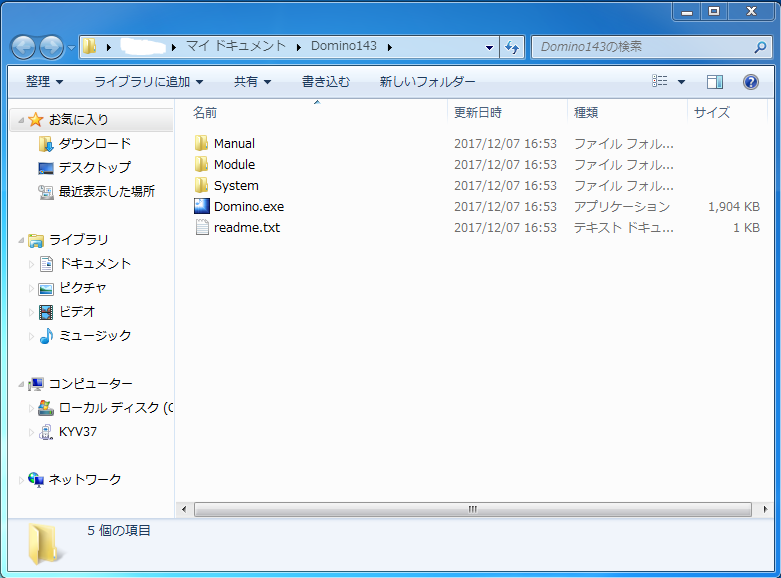Select the ドキュメント library
781x578 pixels.
point(95,264)
